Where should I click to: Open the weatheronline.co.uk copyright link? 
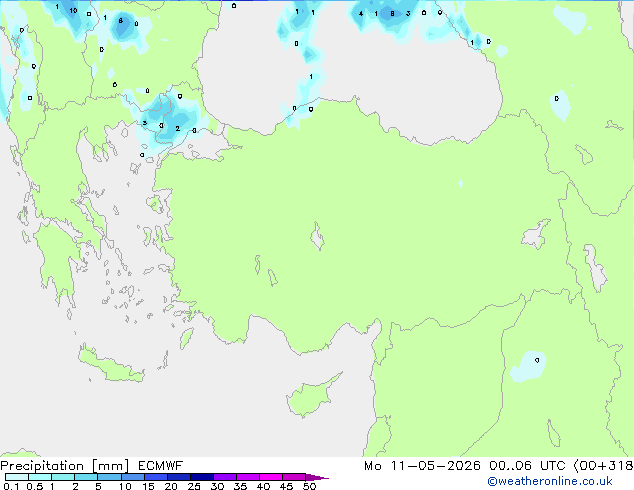(550, 481)
